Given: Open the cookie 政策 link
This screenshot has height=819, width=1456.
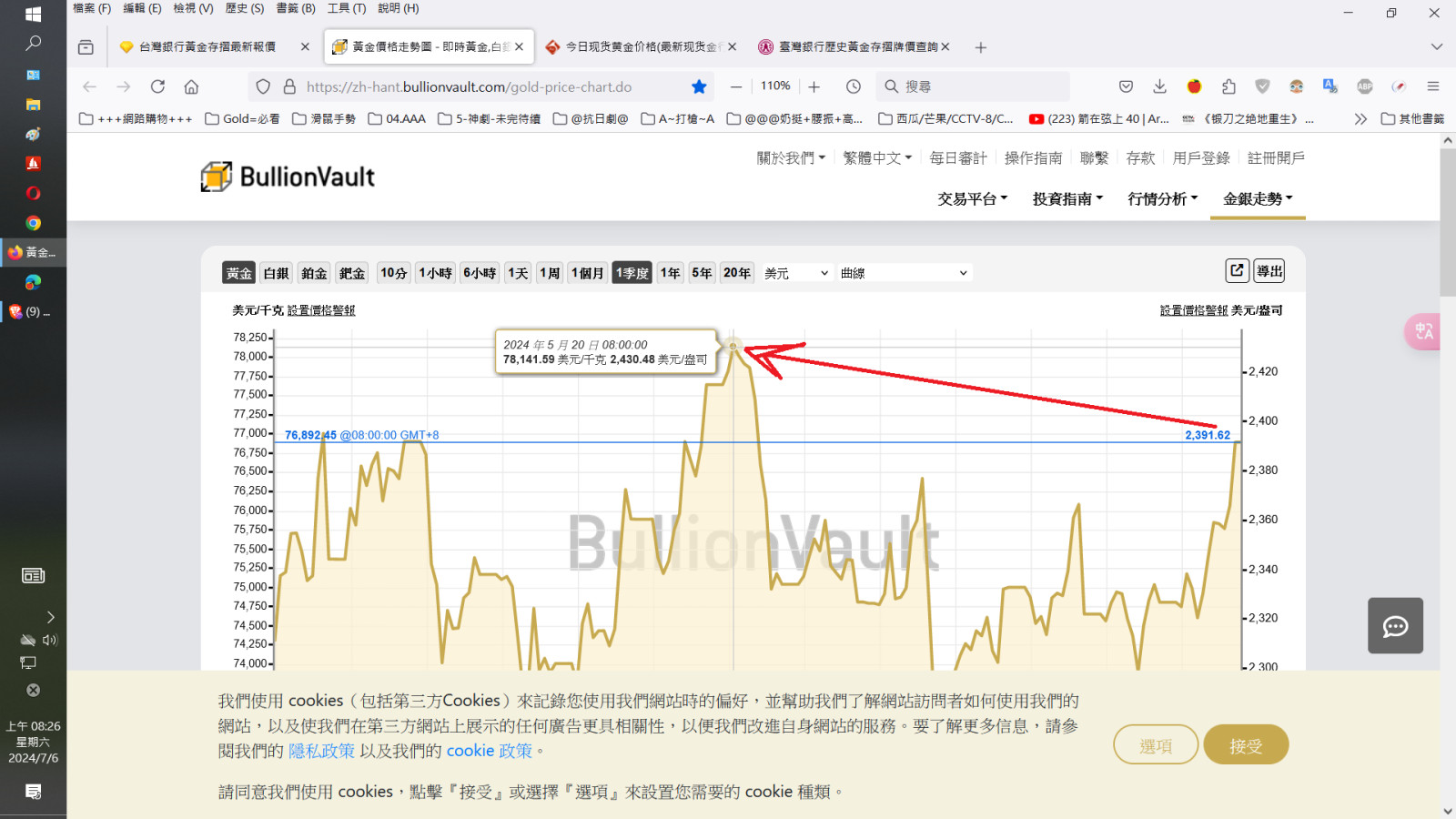Looking at the screenshot, I should pyautogui.click(x=490, y=751).
